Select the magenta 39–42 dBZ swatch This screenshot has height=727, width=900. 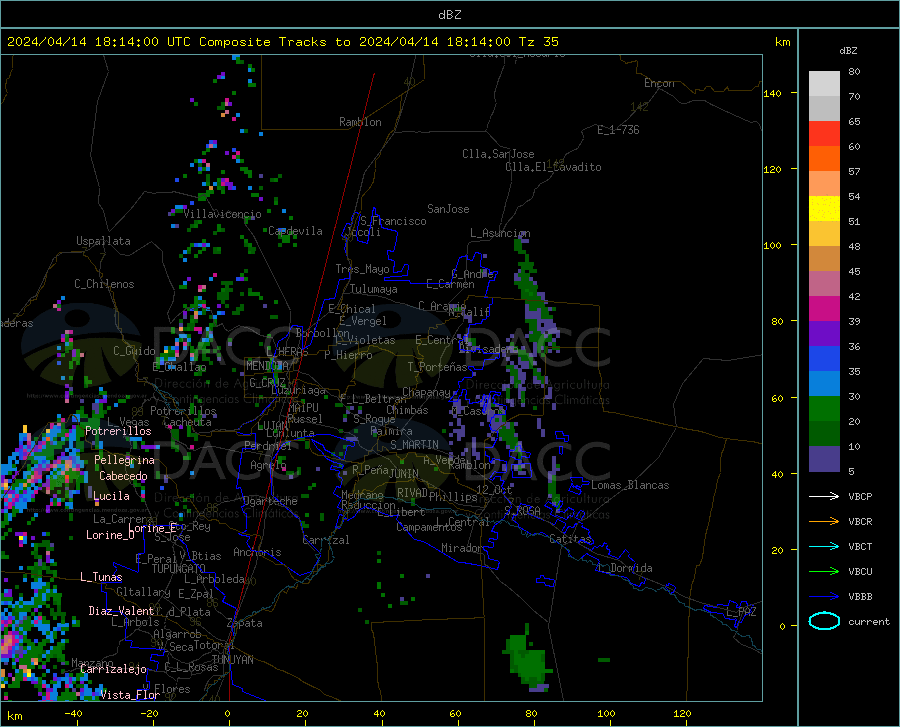pos(824,309)
